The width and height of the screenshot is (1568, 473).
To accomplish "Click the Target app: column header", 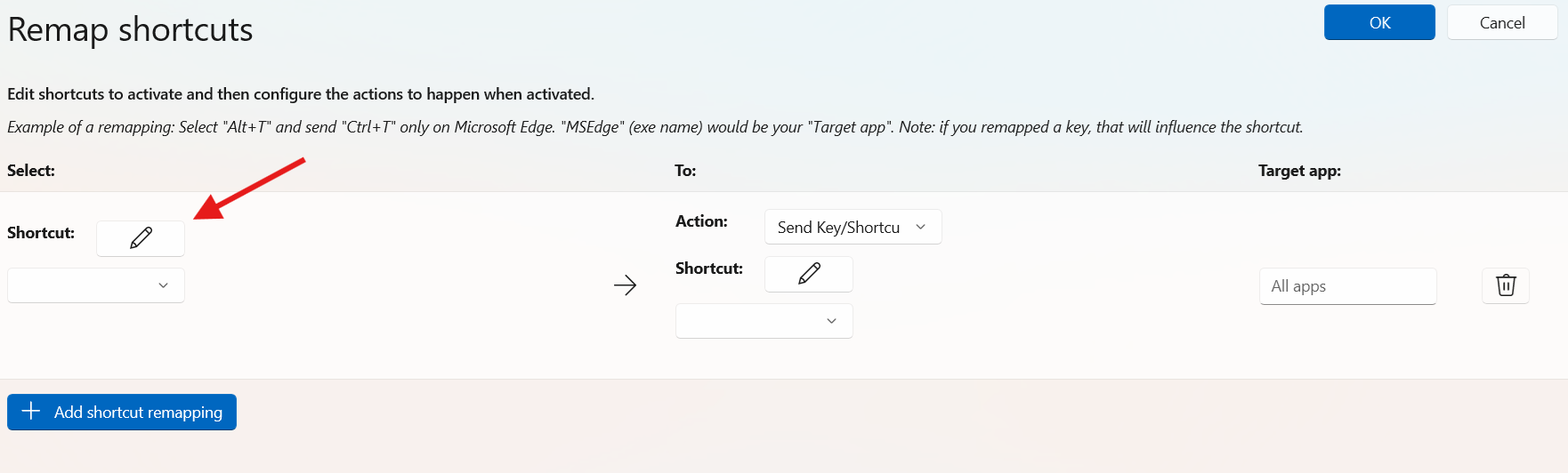I will click(x=1298, y=171).
